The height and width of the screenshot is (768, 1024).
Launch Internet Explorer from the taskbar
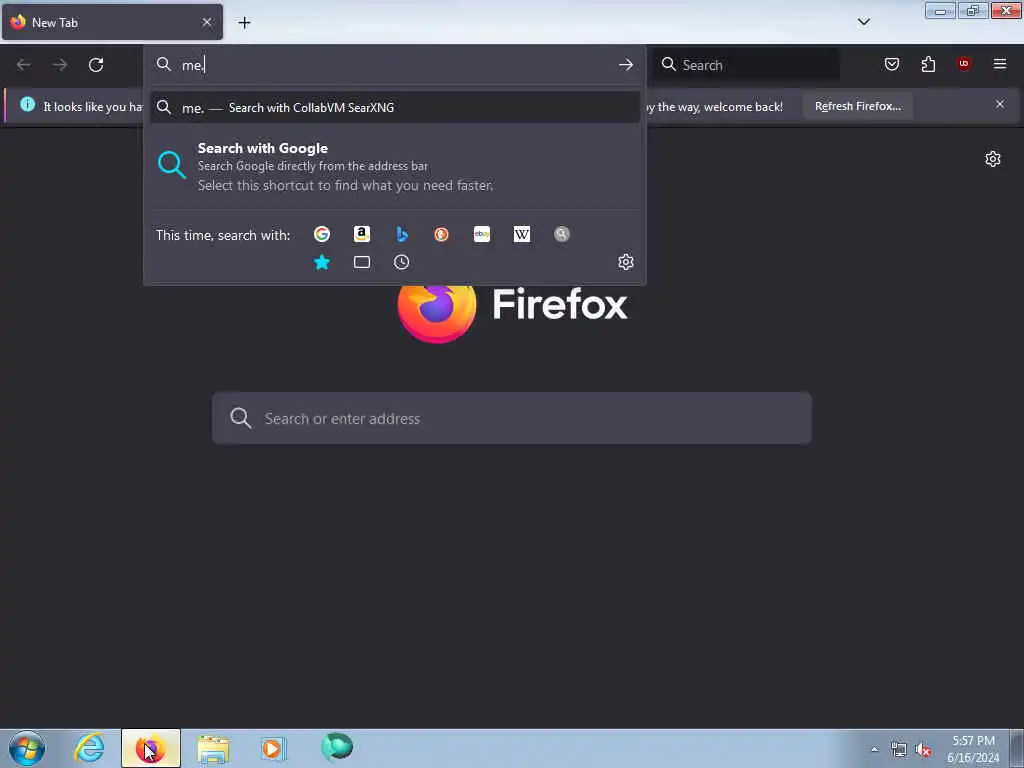(x=89, y=748)
